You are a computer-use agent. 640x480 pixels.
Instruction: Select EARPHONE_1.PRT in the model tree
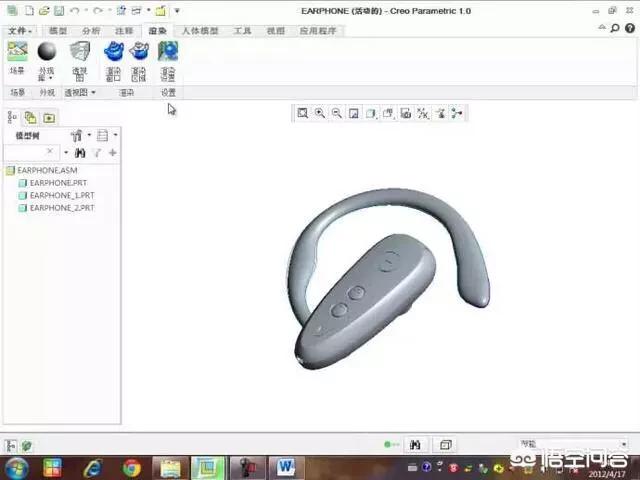(x=61, y=196)
